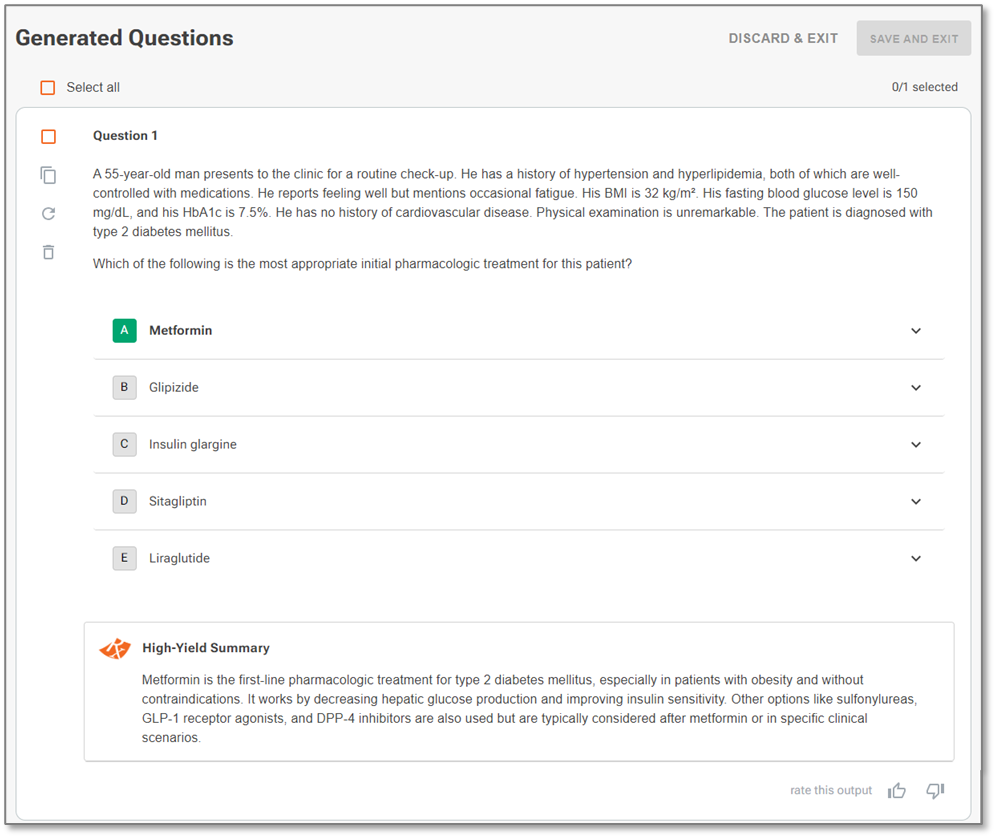996x838 pixels.
Task: Expand the Liraglutide answer chevron
Action: tap(916, 558)
